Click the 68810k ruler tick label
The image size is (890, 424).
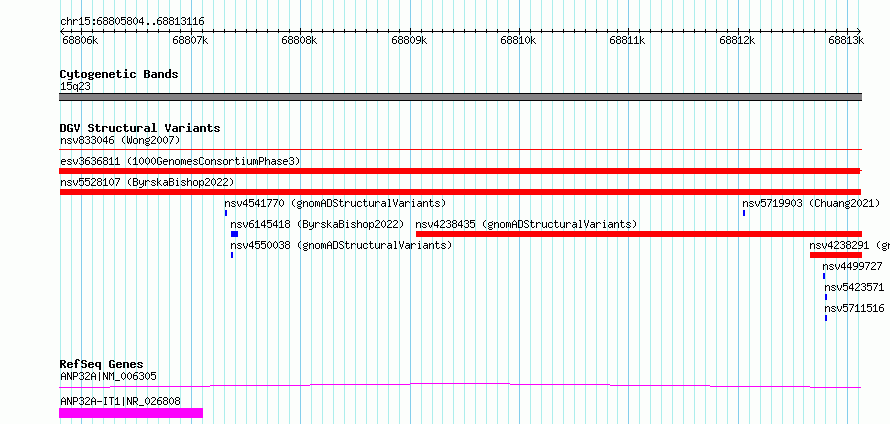pos(518,40)
